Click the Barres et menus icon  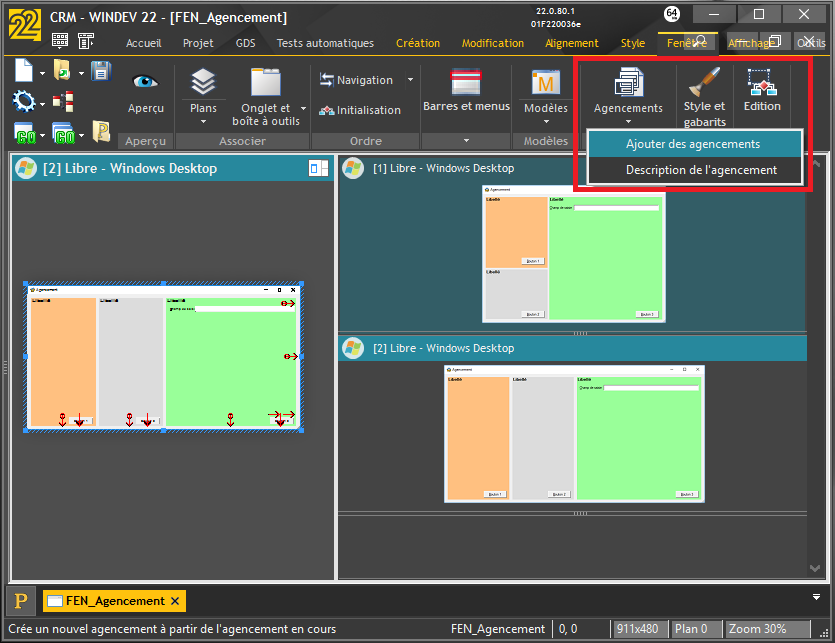(466, 82)
